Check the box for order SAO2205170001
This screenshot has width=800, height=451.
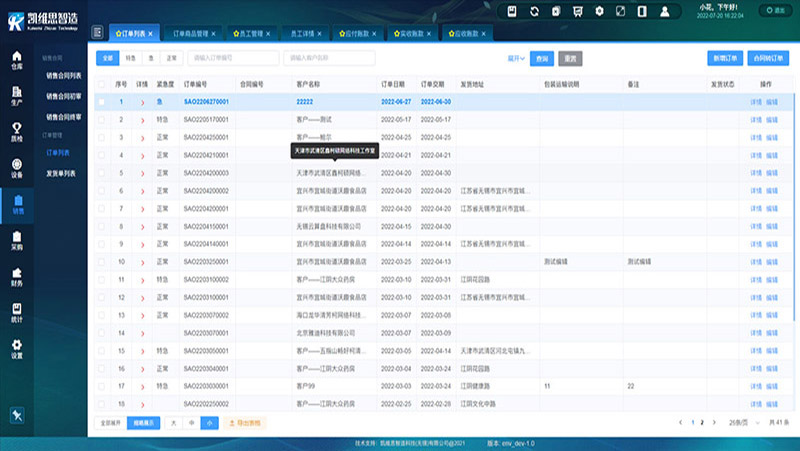click(102, 120)
